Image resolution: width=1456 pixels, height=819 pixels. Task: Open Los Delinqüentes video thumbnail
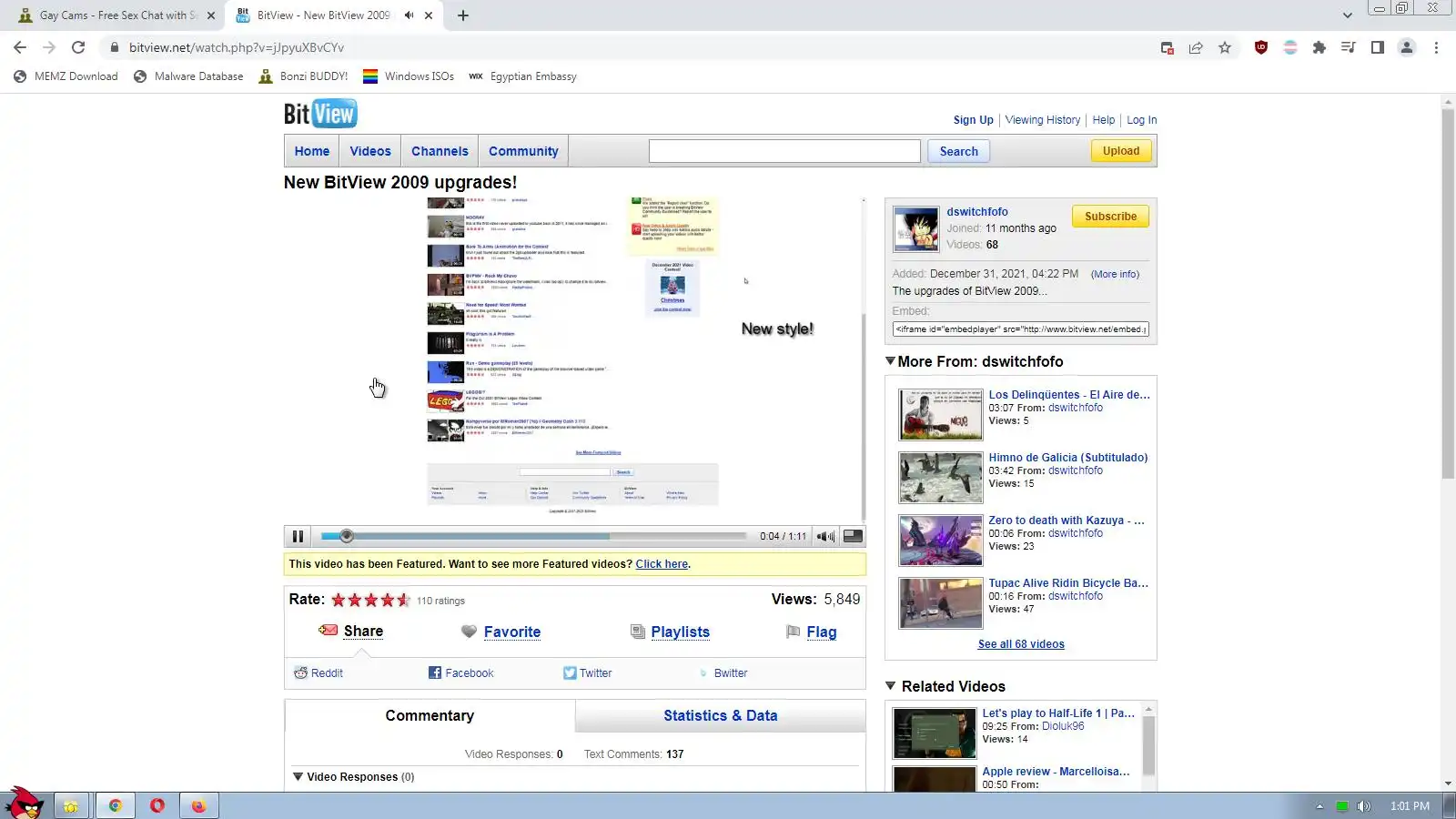click(941, 415)
